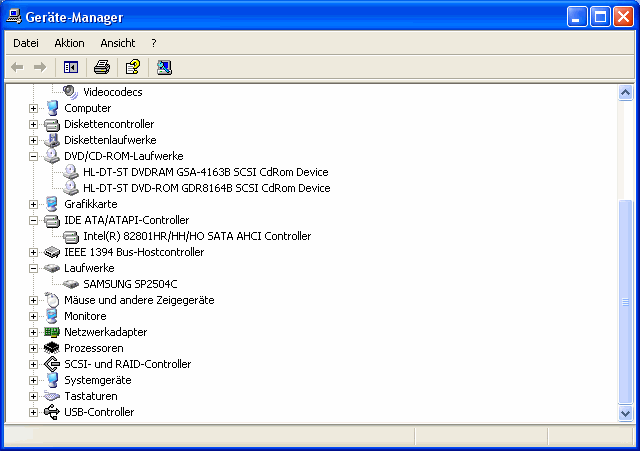640x451 pixels.
Task: Expand the Diskettencontroller node
Action: click(33, 124)
